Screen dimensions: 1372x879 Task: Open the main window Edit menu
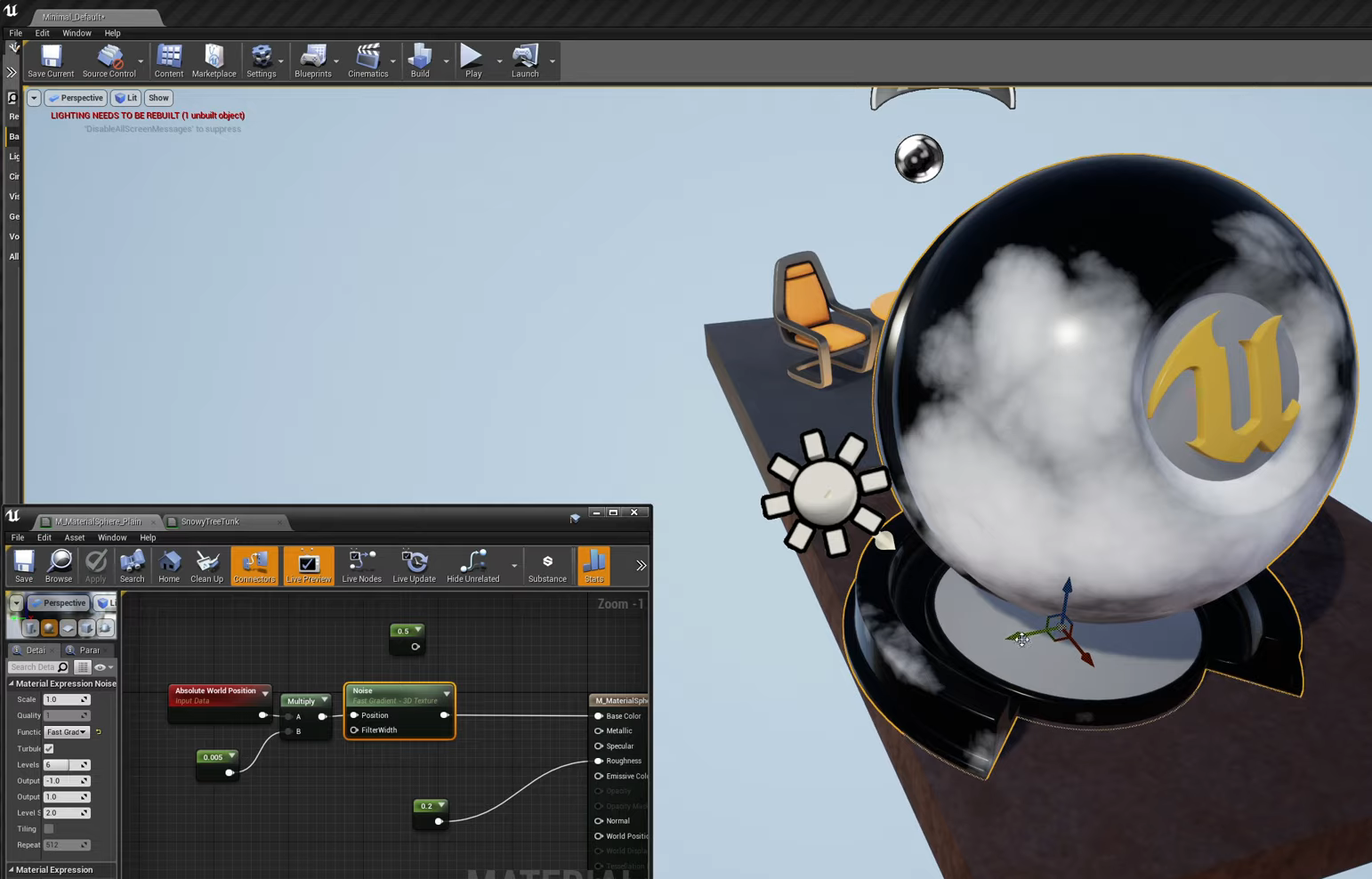tap(42, 33)
